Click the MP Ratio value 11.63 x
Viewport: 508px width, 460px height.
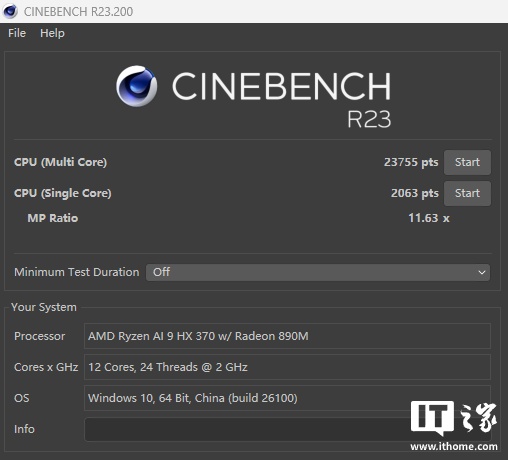pos(429,218)
